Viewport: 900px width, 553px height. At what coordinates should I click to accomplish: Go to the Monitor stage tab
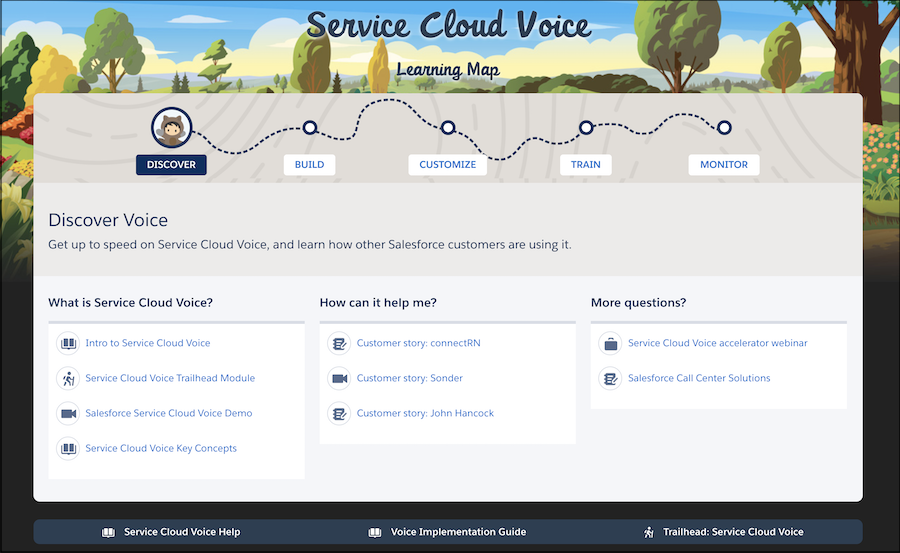(x=724, y=164)
